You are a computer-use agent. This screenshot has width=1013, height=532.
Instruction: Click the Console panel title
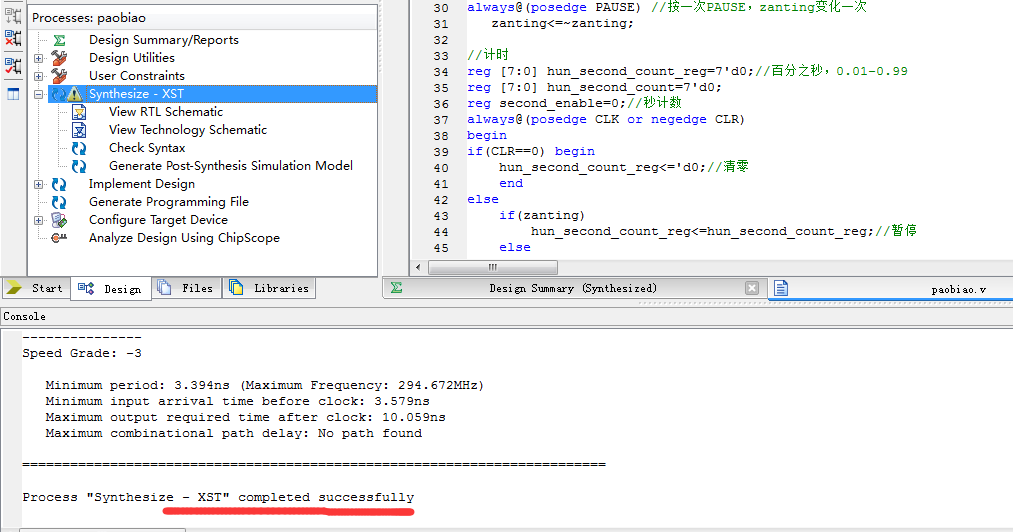coord(25,317)
